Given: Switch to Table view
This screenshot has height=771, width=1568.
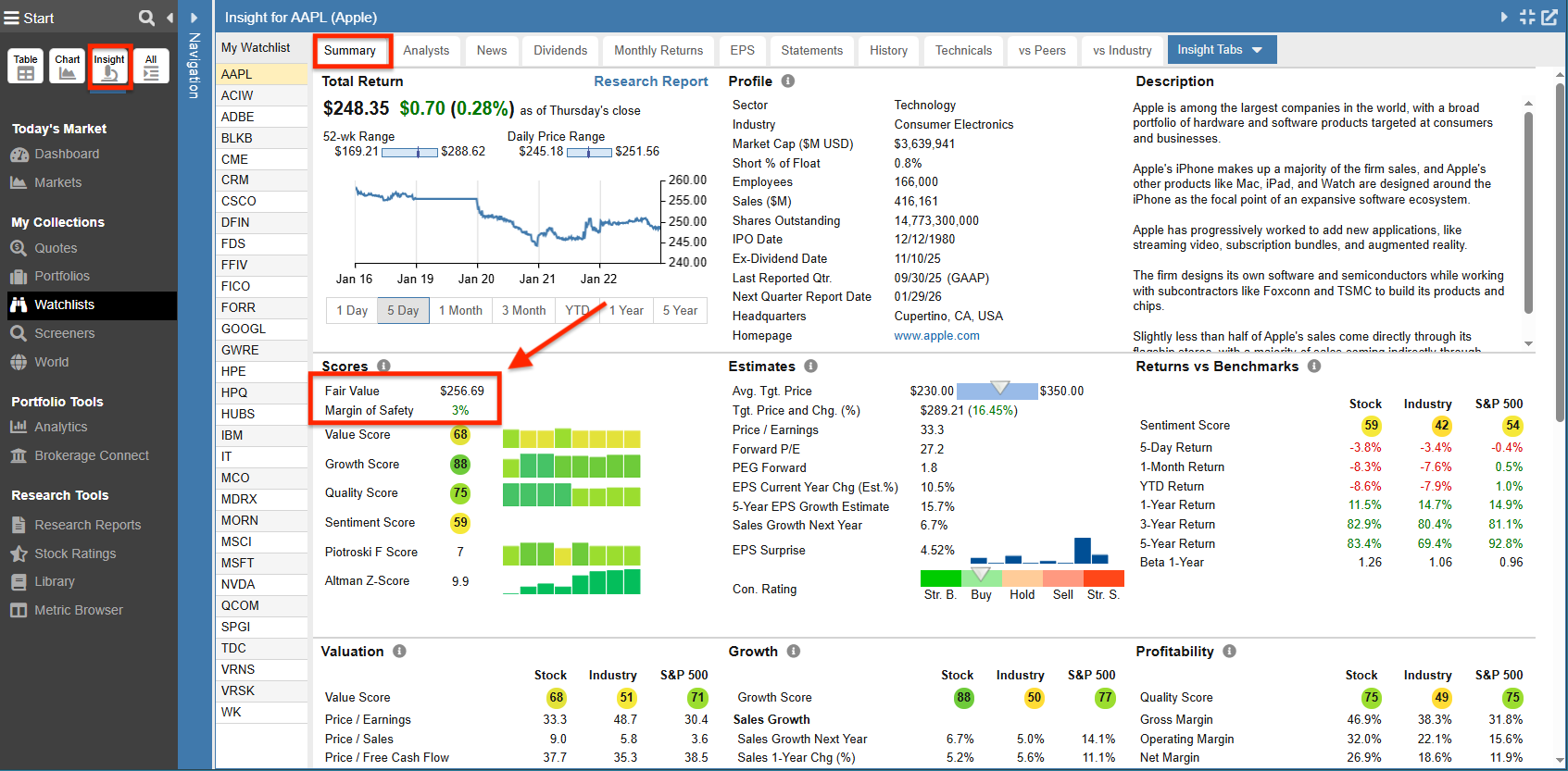Looking at the screenshot, I should 26,67.
